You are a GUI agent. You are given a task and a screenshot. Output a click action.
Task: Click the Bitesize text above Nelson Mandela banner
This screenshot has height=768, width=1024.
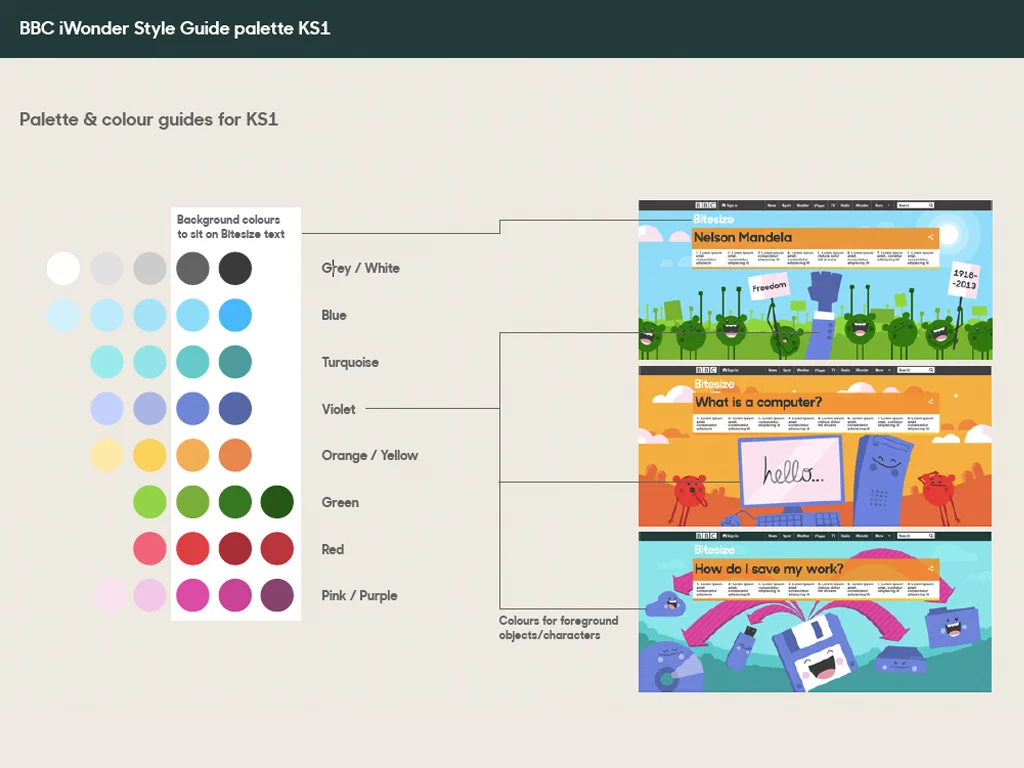click(713, 219)
